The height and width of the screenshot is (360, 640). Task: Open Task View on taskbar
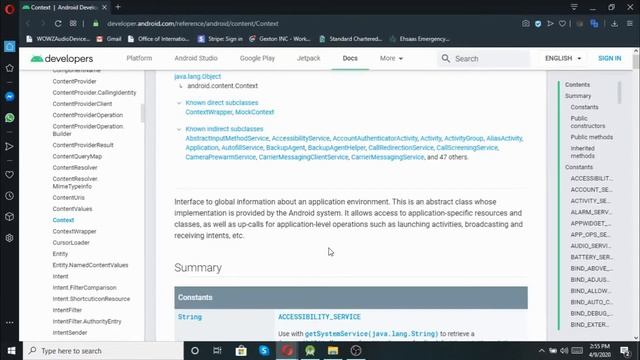[x=217, y=351]
